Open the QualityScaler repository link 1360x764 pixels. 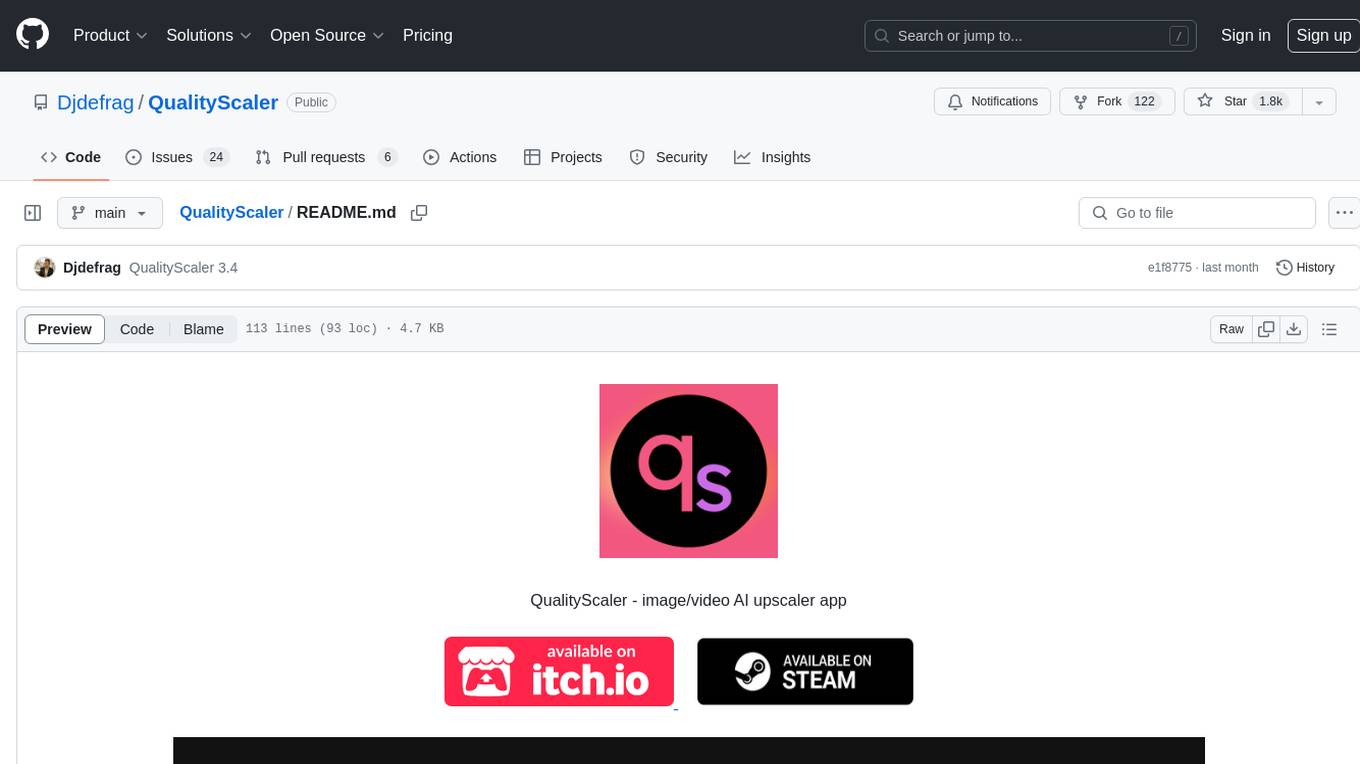(x=213, y=102)
